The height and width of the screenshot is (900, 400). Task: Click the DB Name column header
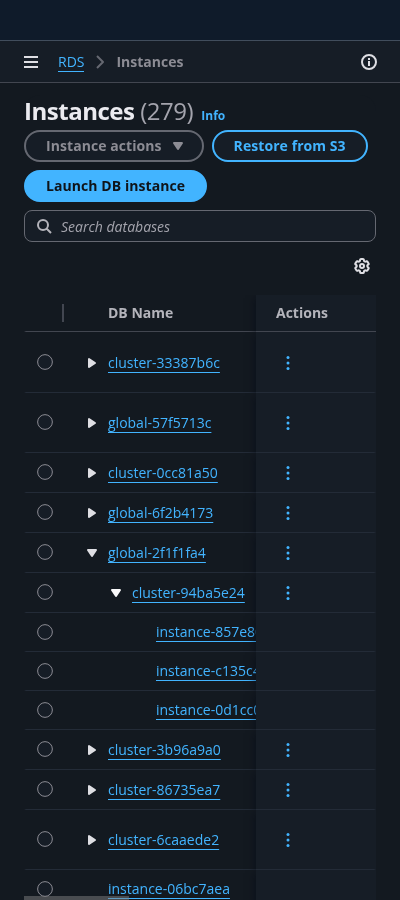pyautogui.click(x=141, y=313)
